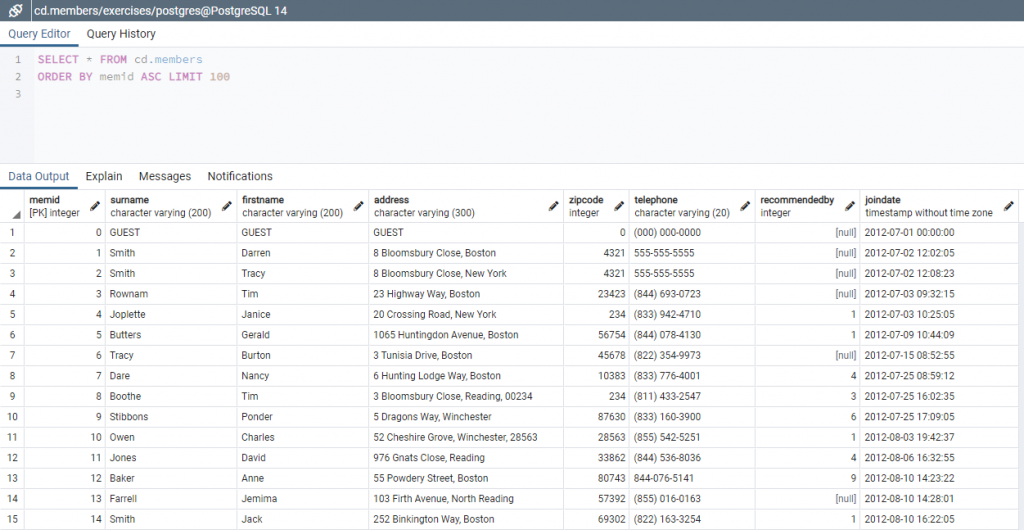The width and height of the screenshot is (1024, 530).
Task: Select row number 15 header
Action: pos(12,520)
